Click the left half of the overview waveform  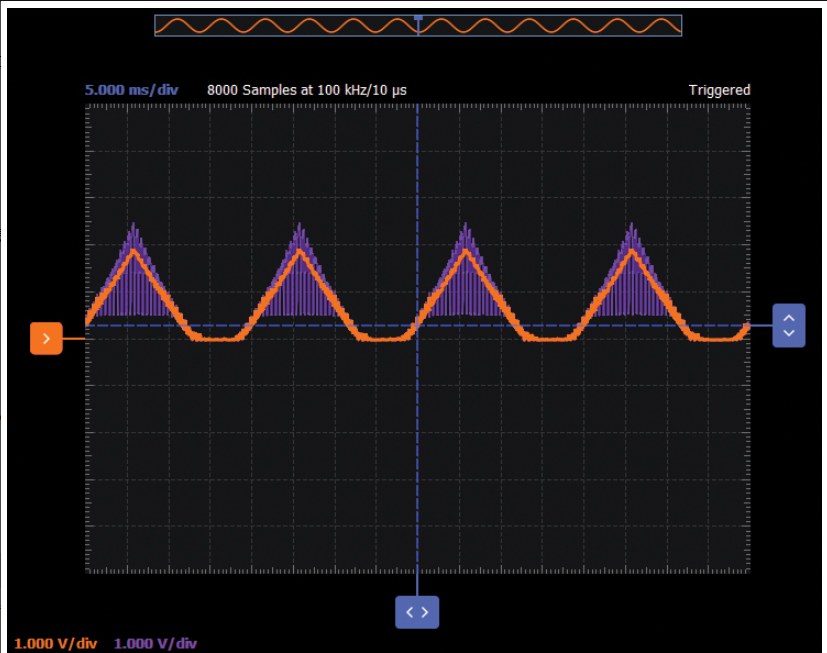[x=285, y=26]
